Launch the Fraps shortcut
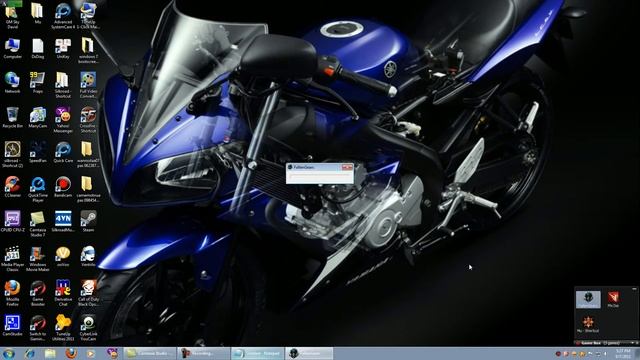Screen dimensions: 640x360 (38, 83)
